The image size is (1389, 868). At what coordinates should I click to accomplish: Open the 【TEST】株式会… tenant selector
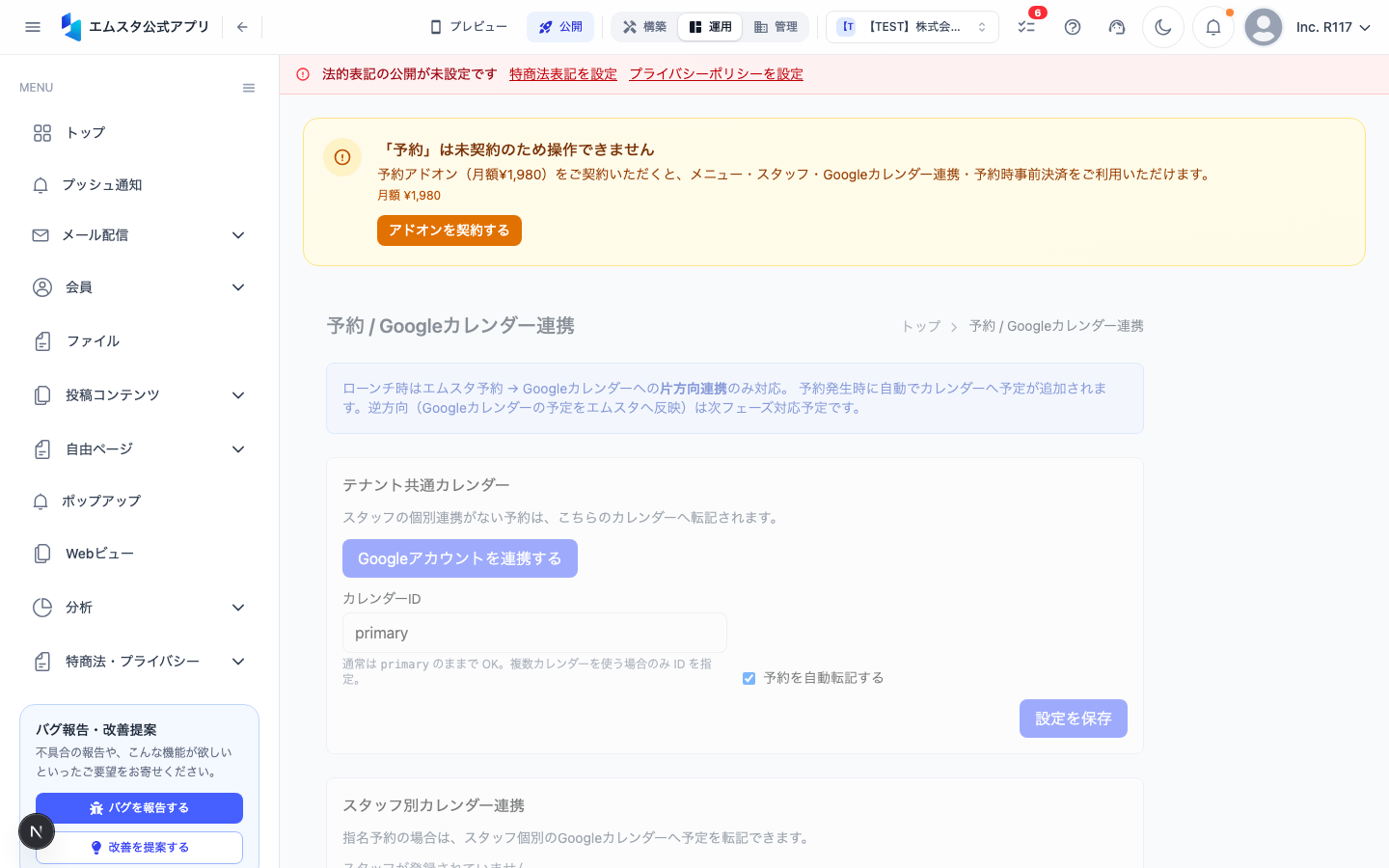coord(912,27)
